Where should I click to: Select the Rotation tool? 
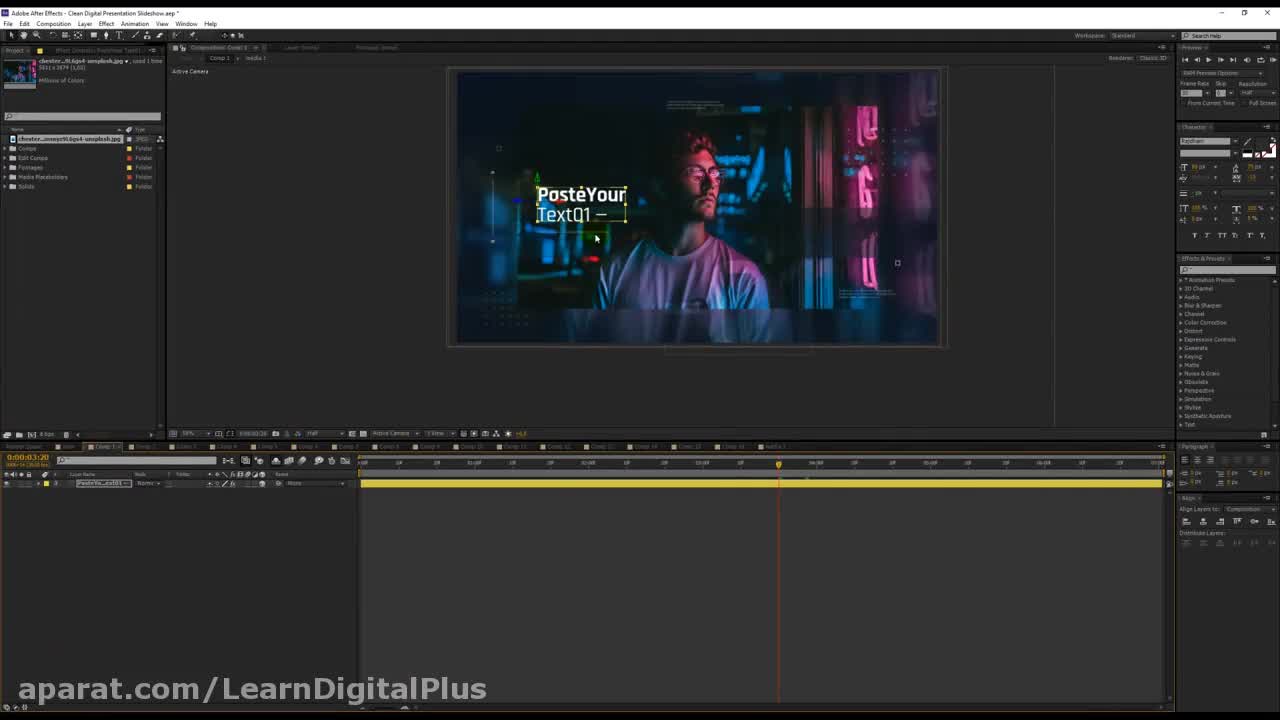(x=53, y=35)
